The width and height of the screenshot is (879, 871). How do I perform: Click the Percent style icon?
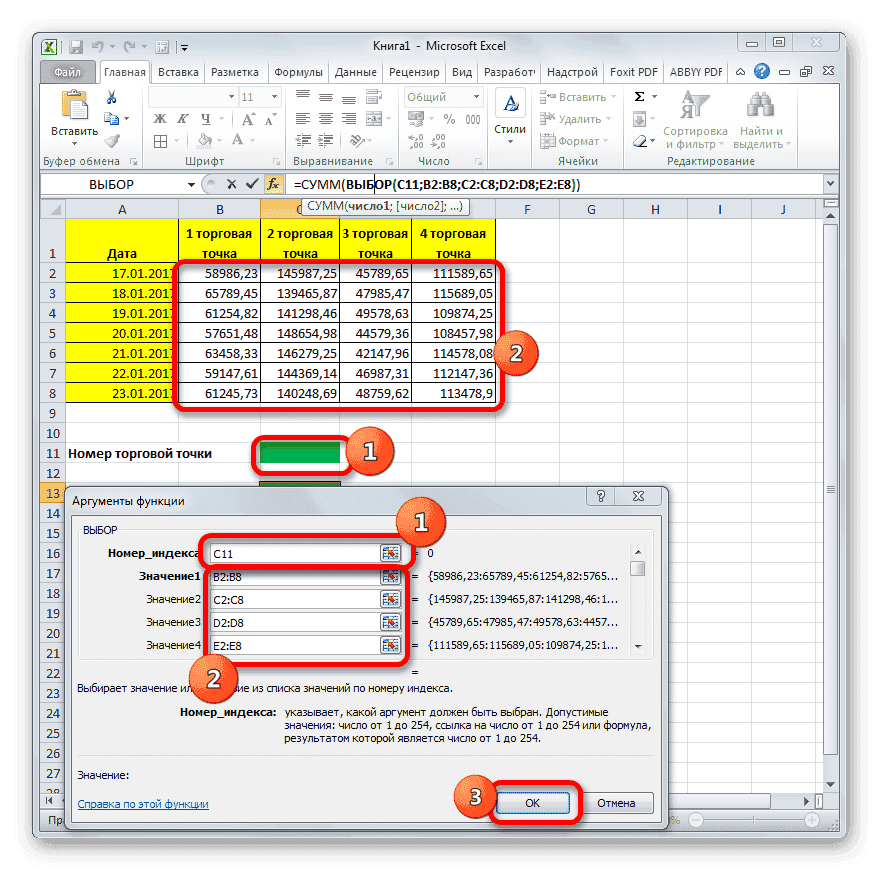(x=448, y=119)
